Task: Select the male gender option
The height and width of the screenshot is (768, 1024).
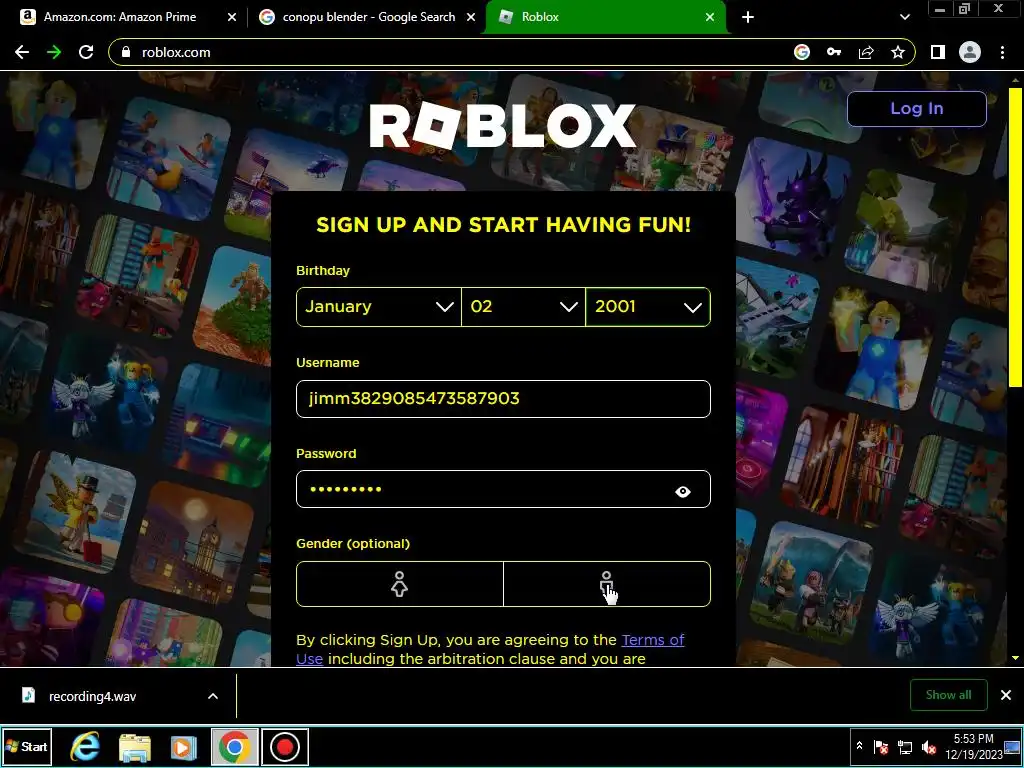Action: [607, 584]
